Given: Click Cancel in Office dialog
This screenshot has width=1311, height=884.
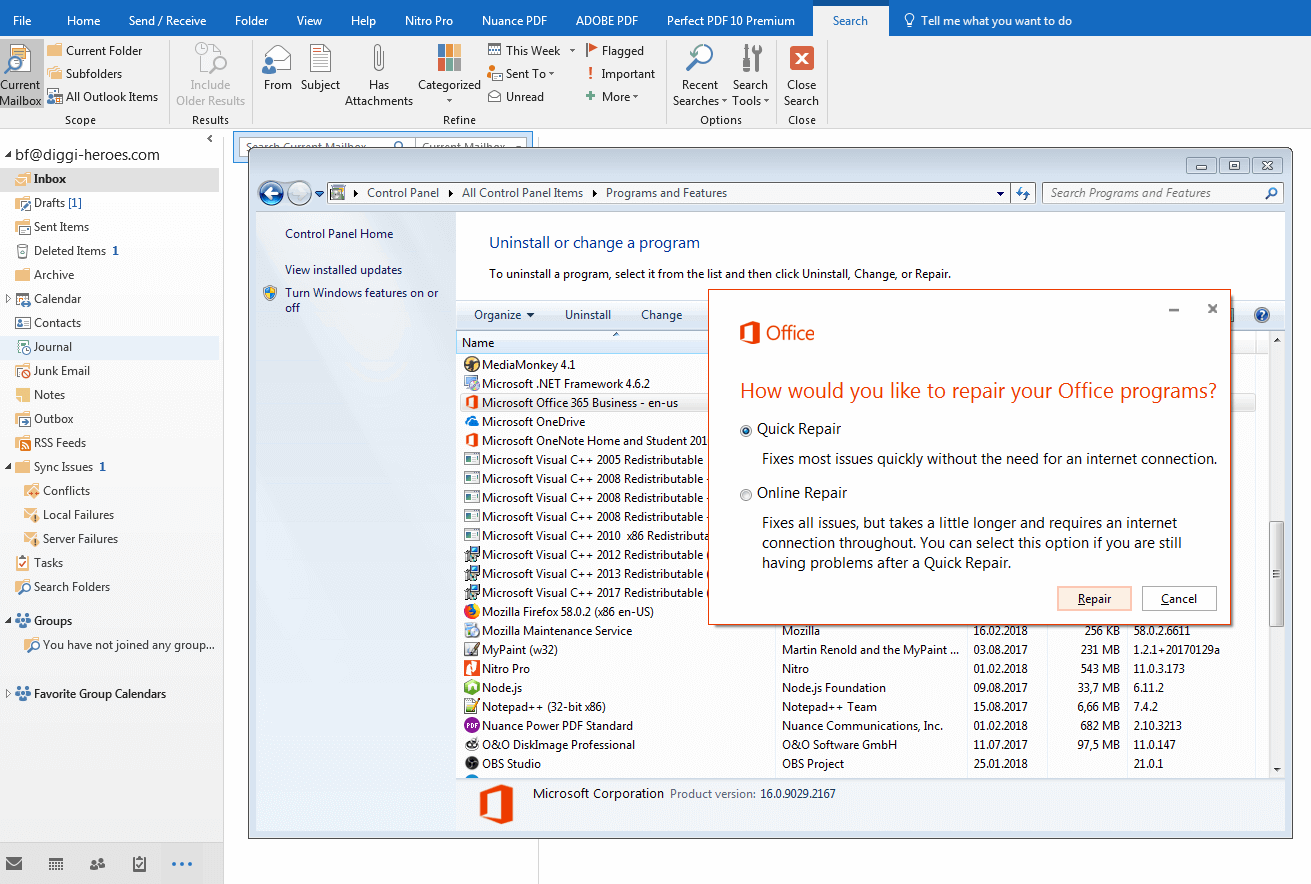Looking at the screenshot, I should pyautogui.click(x=1179, y=599).
